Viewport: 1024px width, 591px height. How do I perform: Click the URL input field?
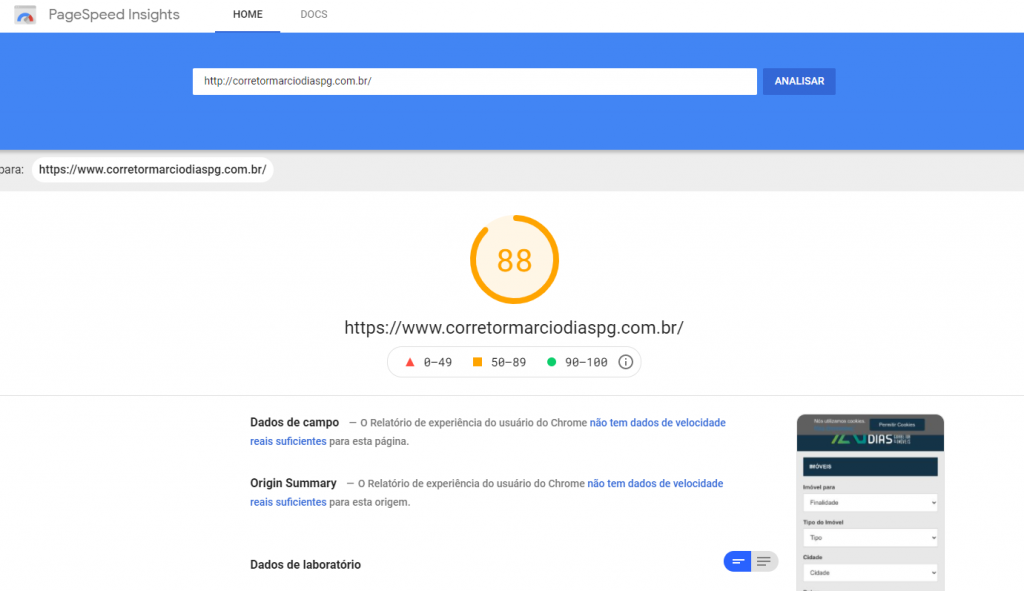(475, 82)
